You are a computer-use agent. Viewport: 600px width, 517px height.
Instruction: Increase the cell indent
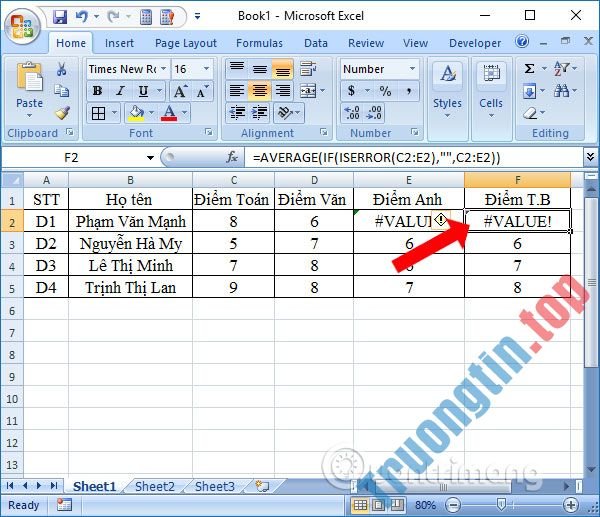(x=260, y=113)
